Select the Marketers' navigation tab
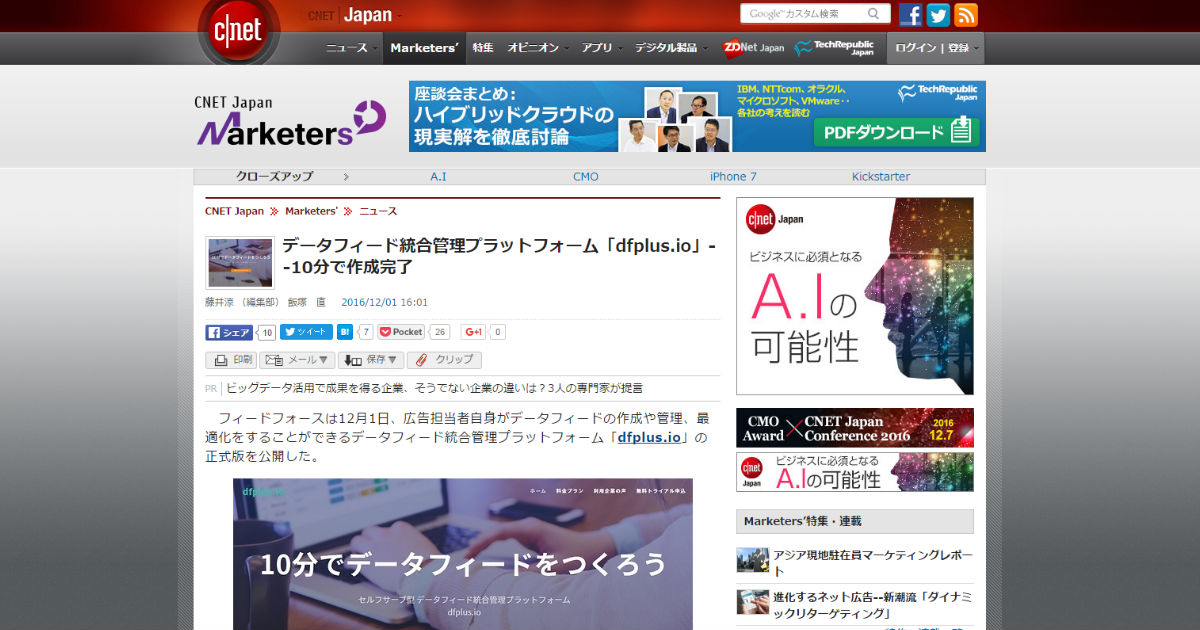Viewport: 1200px width, 630px height. coord(424,47)
